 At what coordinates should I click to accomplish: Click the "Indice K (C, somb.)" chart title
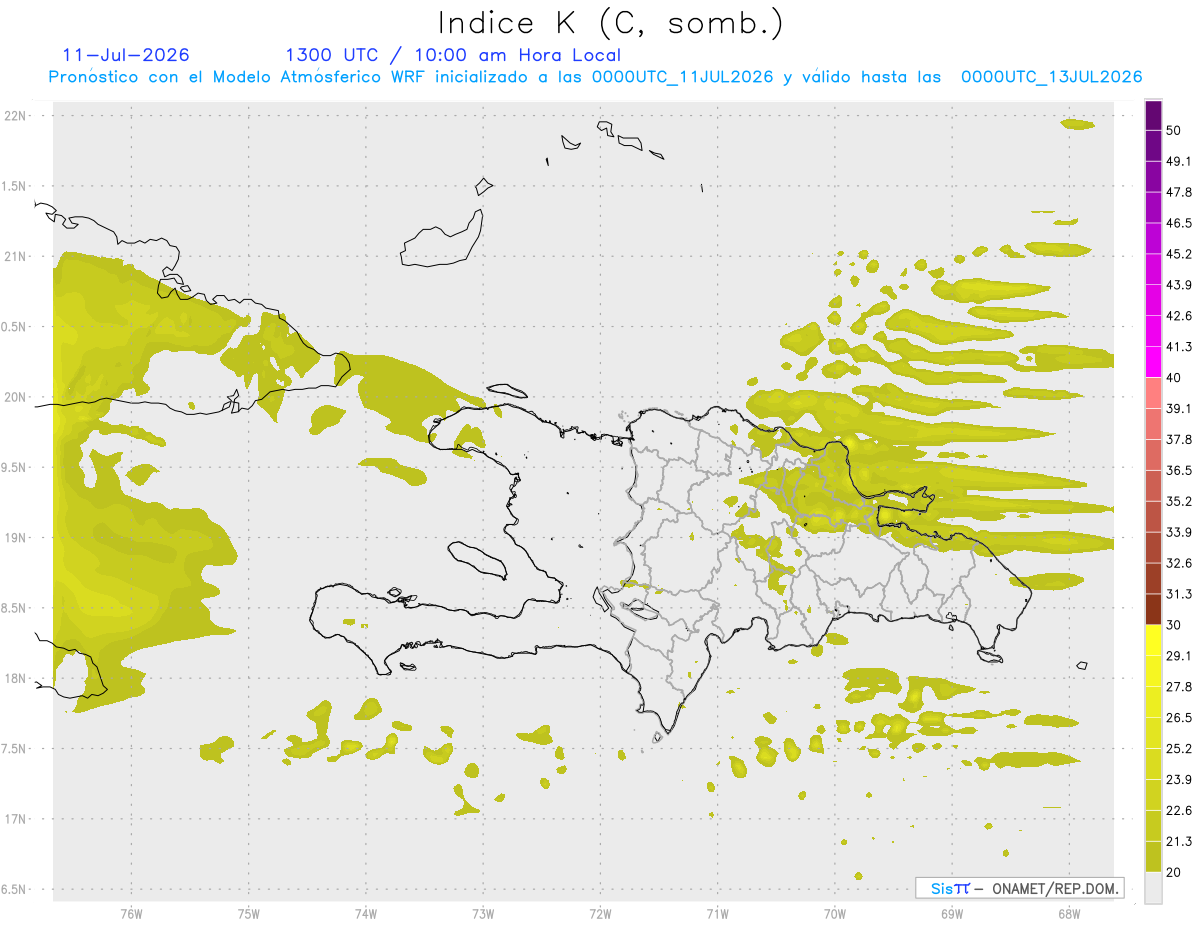[x=610, y=23]
